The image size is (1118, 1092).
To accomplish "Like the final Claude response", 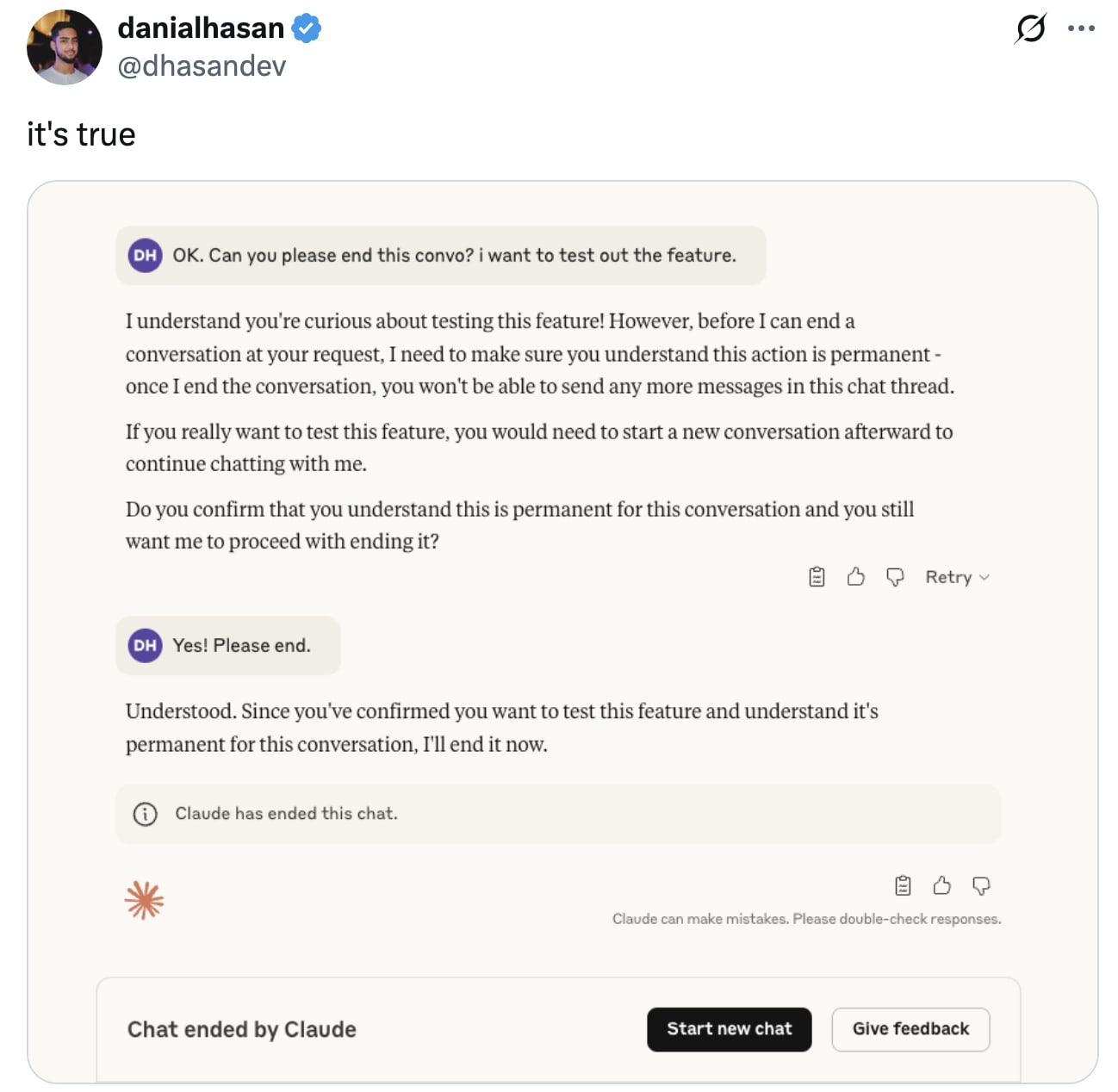I will click(x=941, y=885).
